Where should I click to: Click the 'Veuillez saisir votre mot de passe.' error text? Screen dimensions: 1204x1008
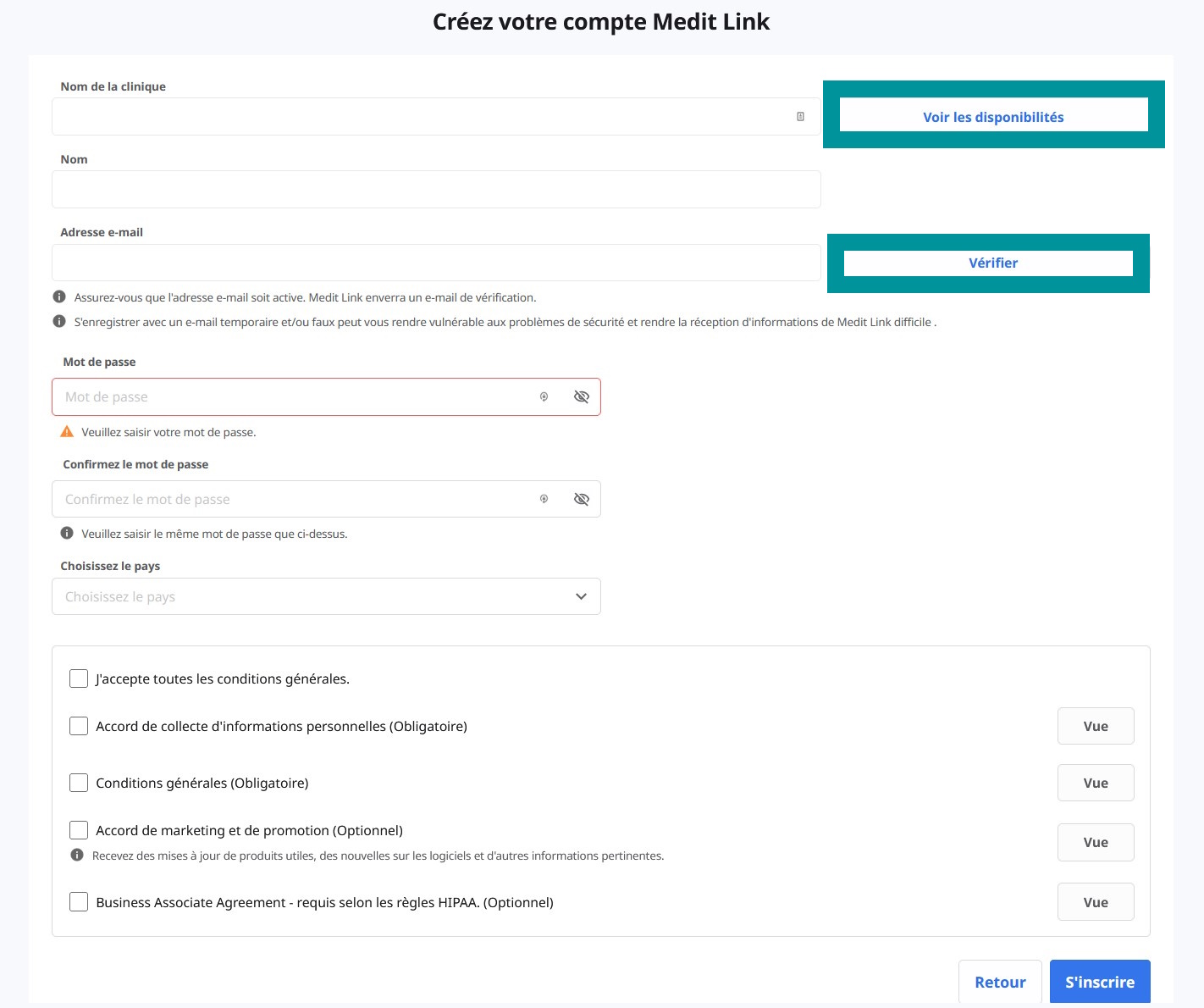click(x=168, y=432)
